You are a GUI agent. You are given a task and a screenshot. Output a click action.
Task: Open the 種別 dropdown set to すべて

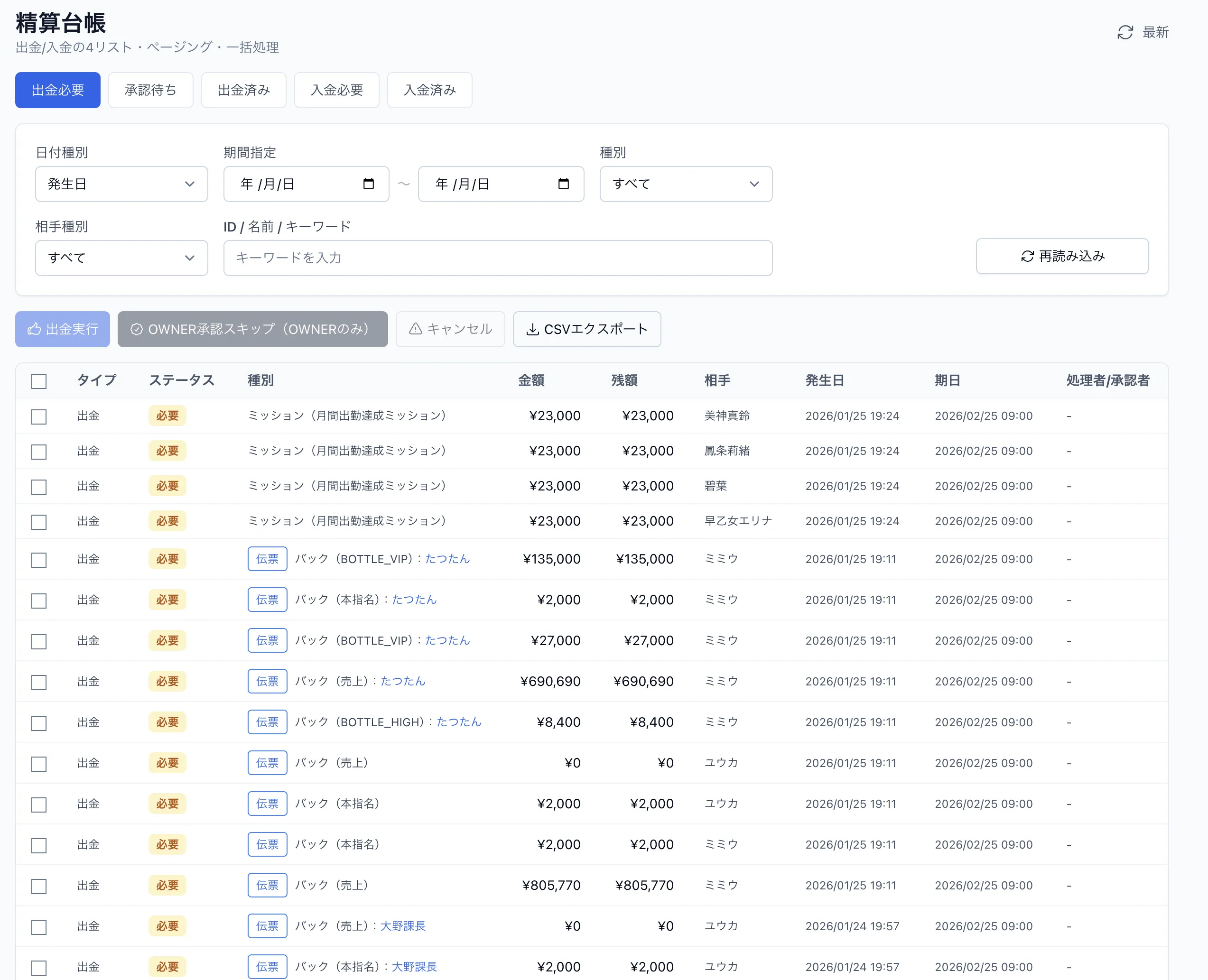click(685, 184)
